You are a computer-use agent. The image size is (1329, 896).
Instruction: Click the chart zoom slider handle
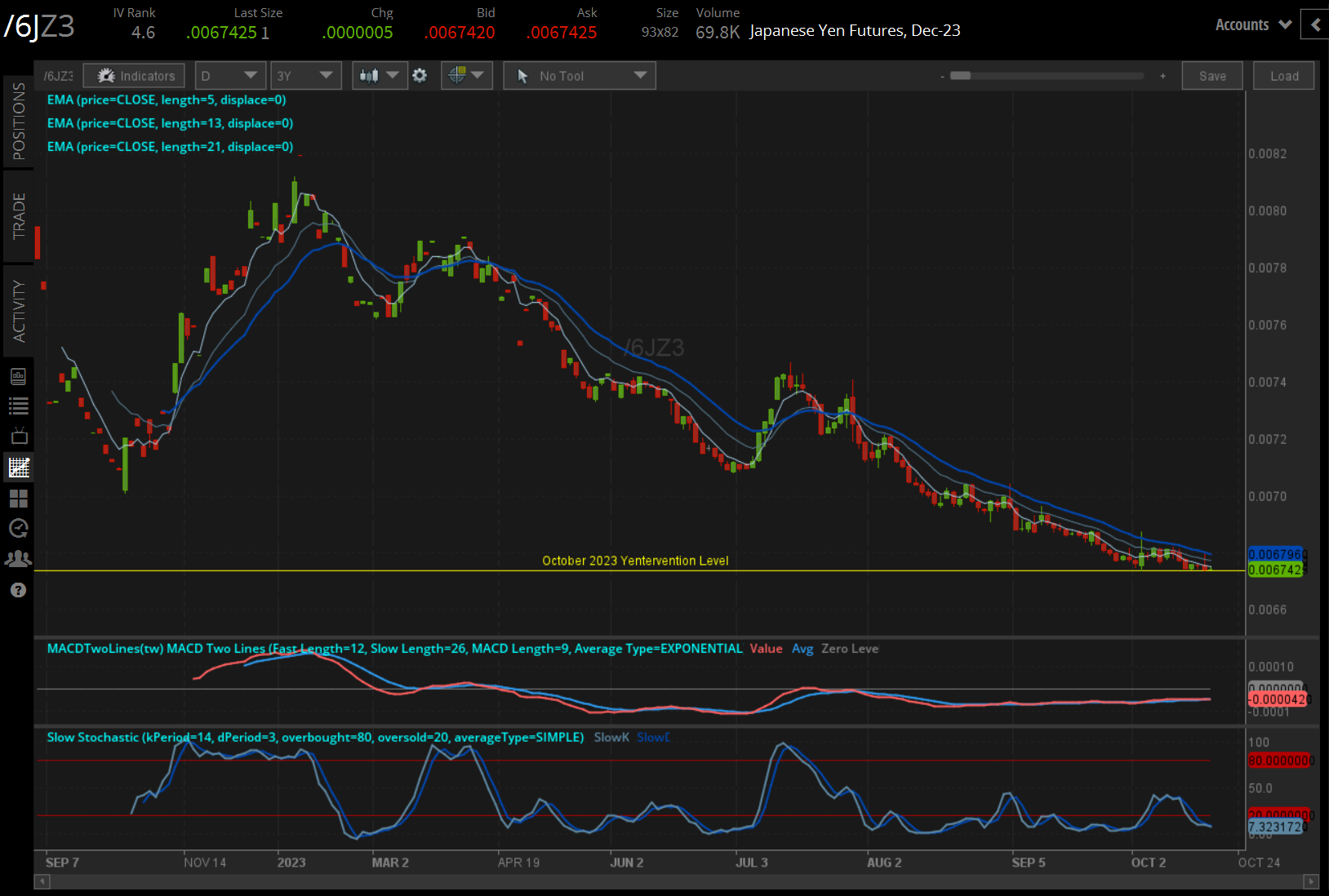961,76
